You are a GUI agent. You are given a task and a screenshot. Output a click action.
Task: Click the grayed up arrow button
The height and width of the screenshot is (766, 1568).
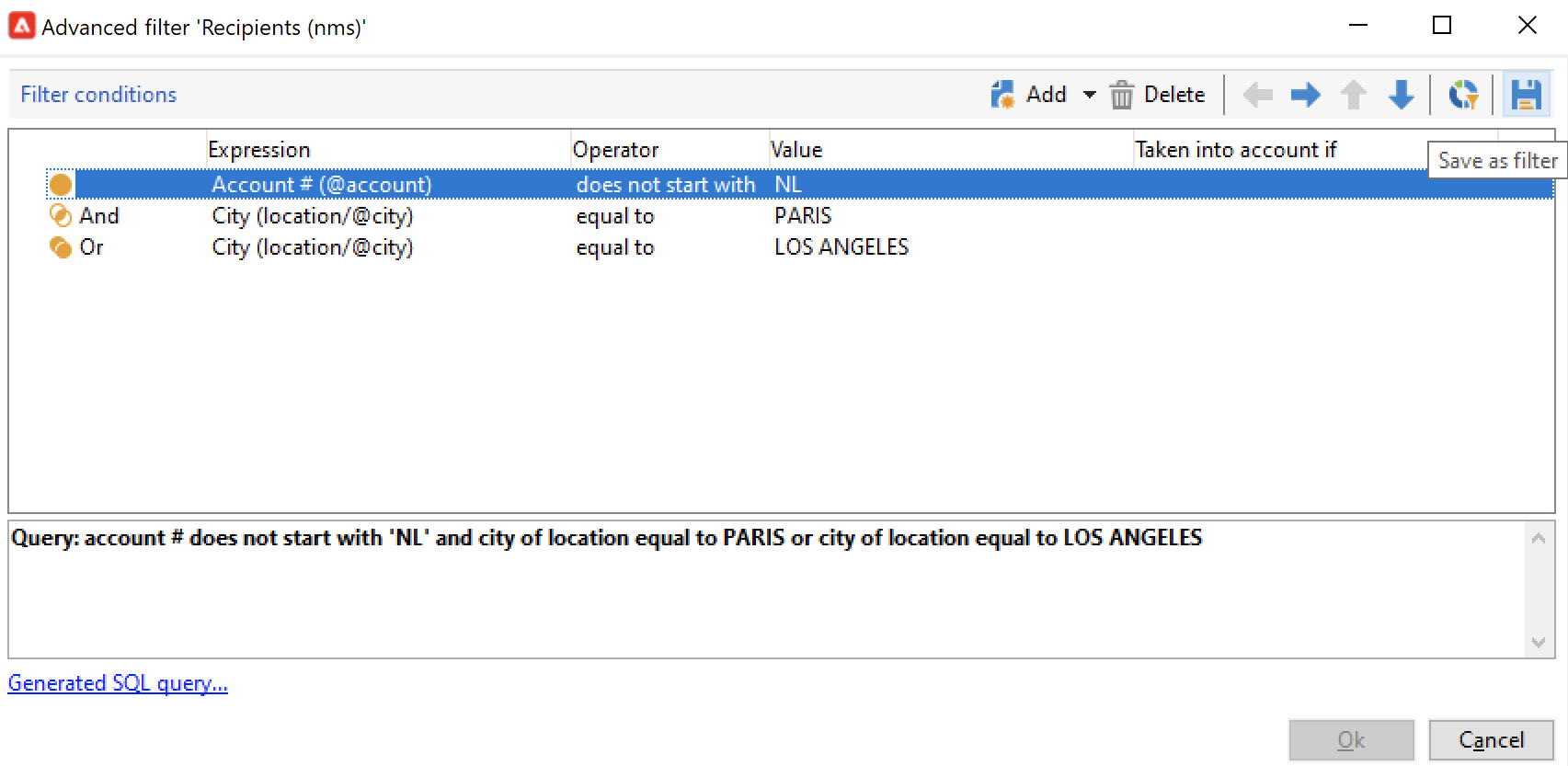pos(1353,95)
